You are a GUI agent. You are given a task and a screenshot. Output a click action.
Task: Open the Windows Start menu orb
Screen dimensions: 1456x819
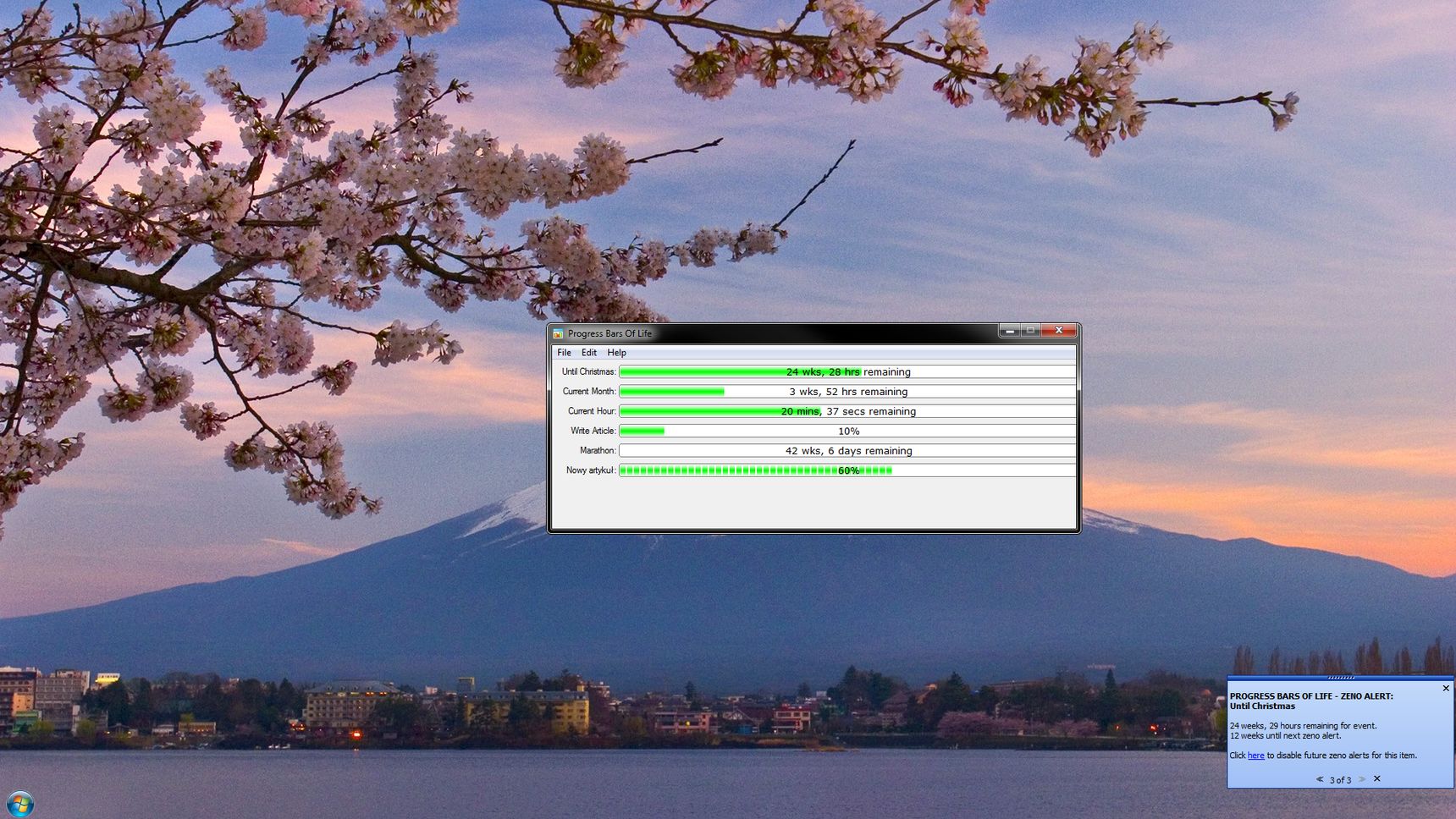[19, 804]
